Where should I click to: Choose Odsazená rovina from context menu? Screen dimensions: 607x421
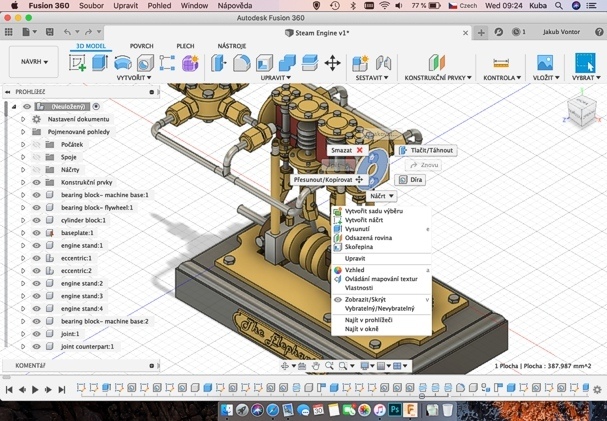click(x=368, y=238)
